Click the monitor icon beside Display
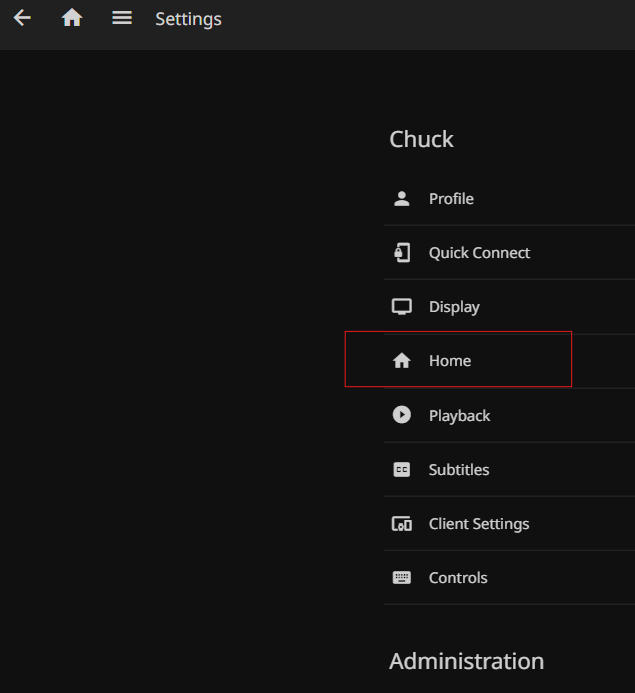The image size is (635, 693). (x=402, y=307)
